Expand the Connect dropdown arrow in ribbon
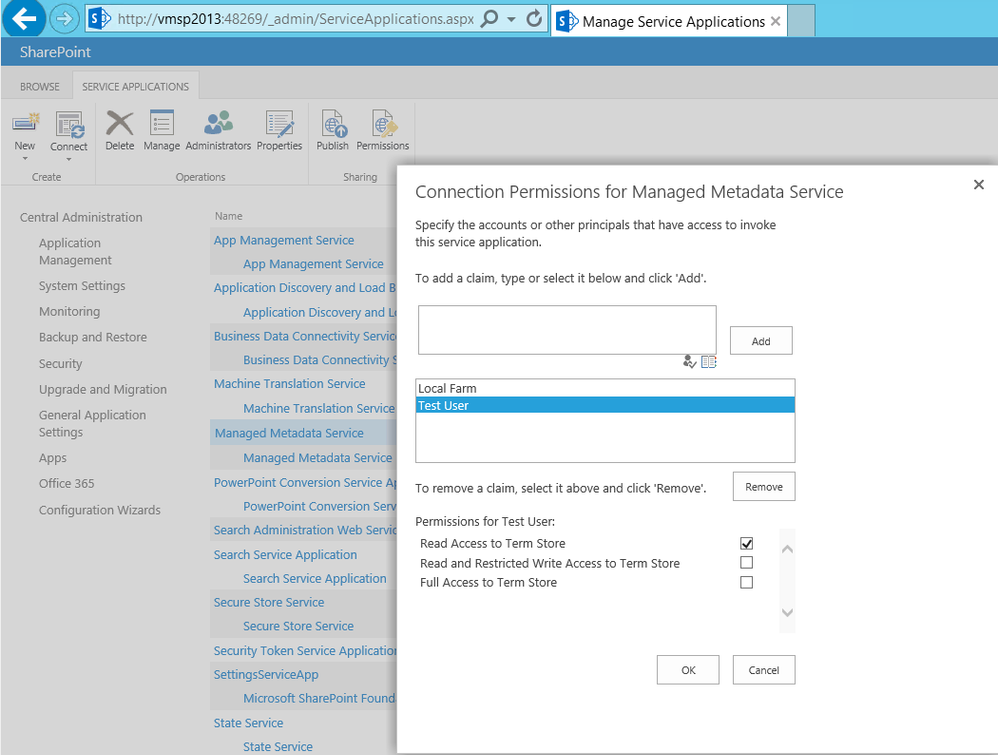This screenshot has width=998, height=755. (69, 159)
